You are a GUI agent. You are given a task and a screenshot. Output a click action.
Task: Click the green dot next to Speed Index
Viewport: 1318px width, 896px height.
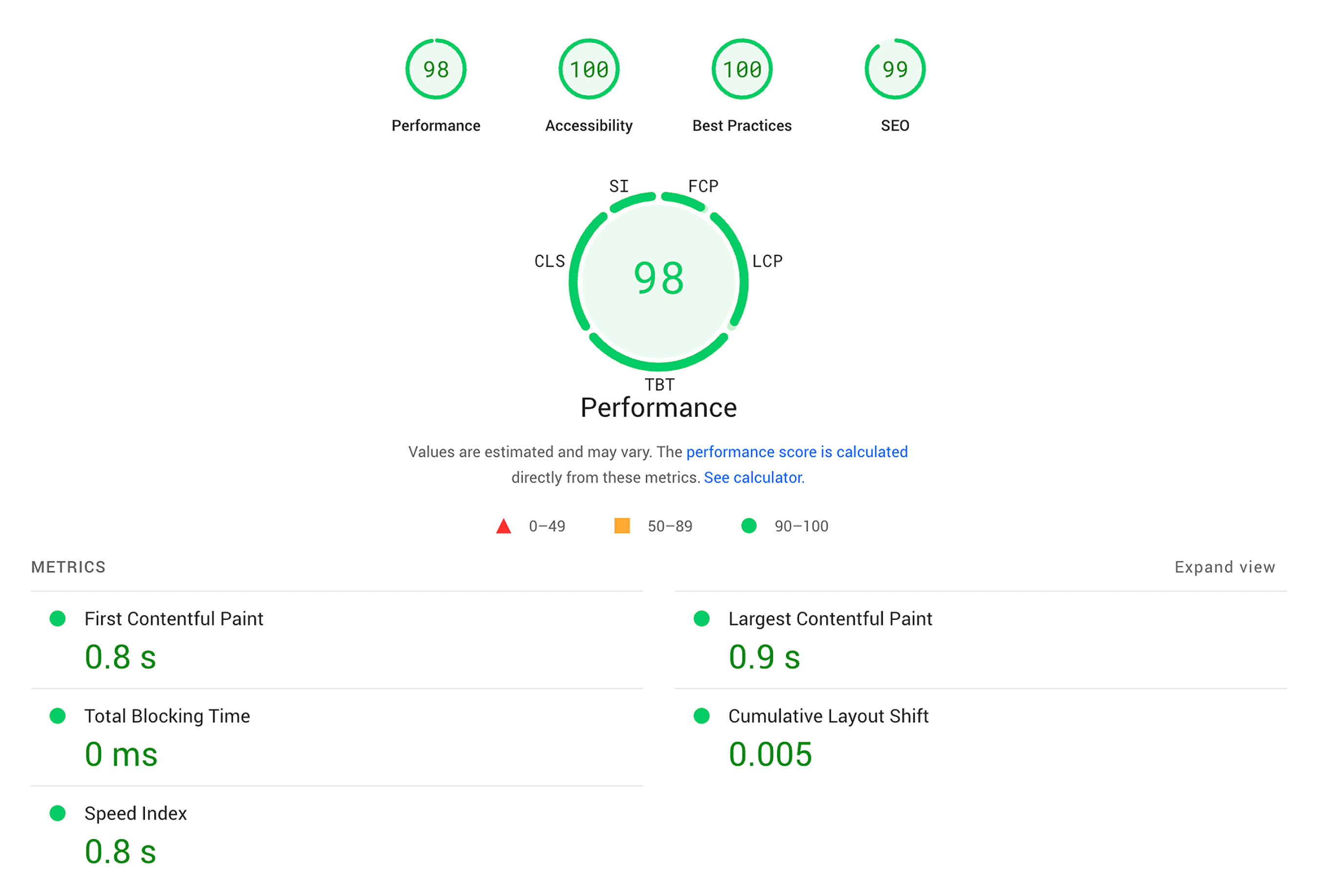coord(57,813)
